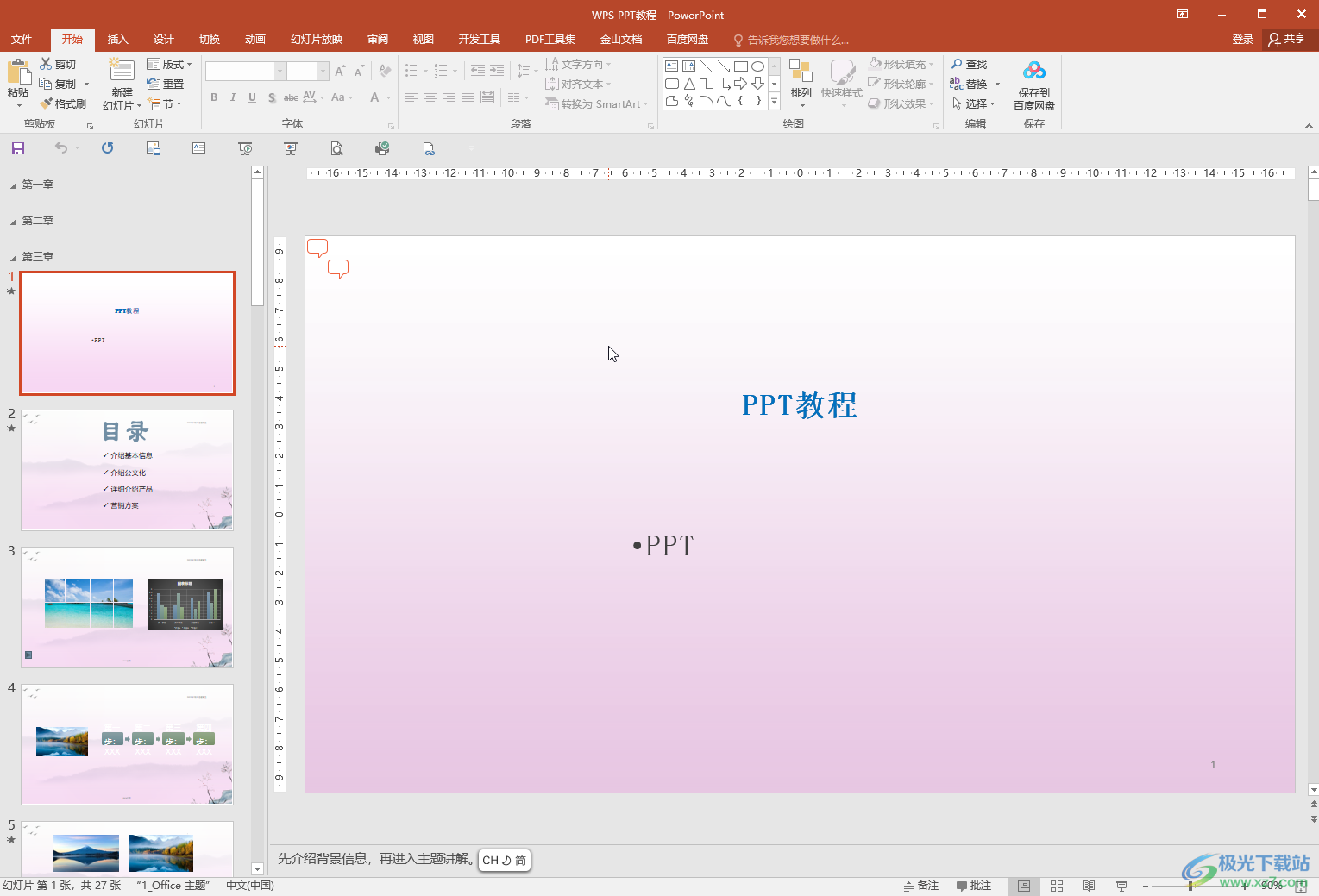The image size is (1319, 896).
Task: Switch to Reading view icon
Action: (x=1089, y=886)
